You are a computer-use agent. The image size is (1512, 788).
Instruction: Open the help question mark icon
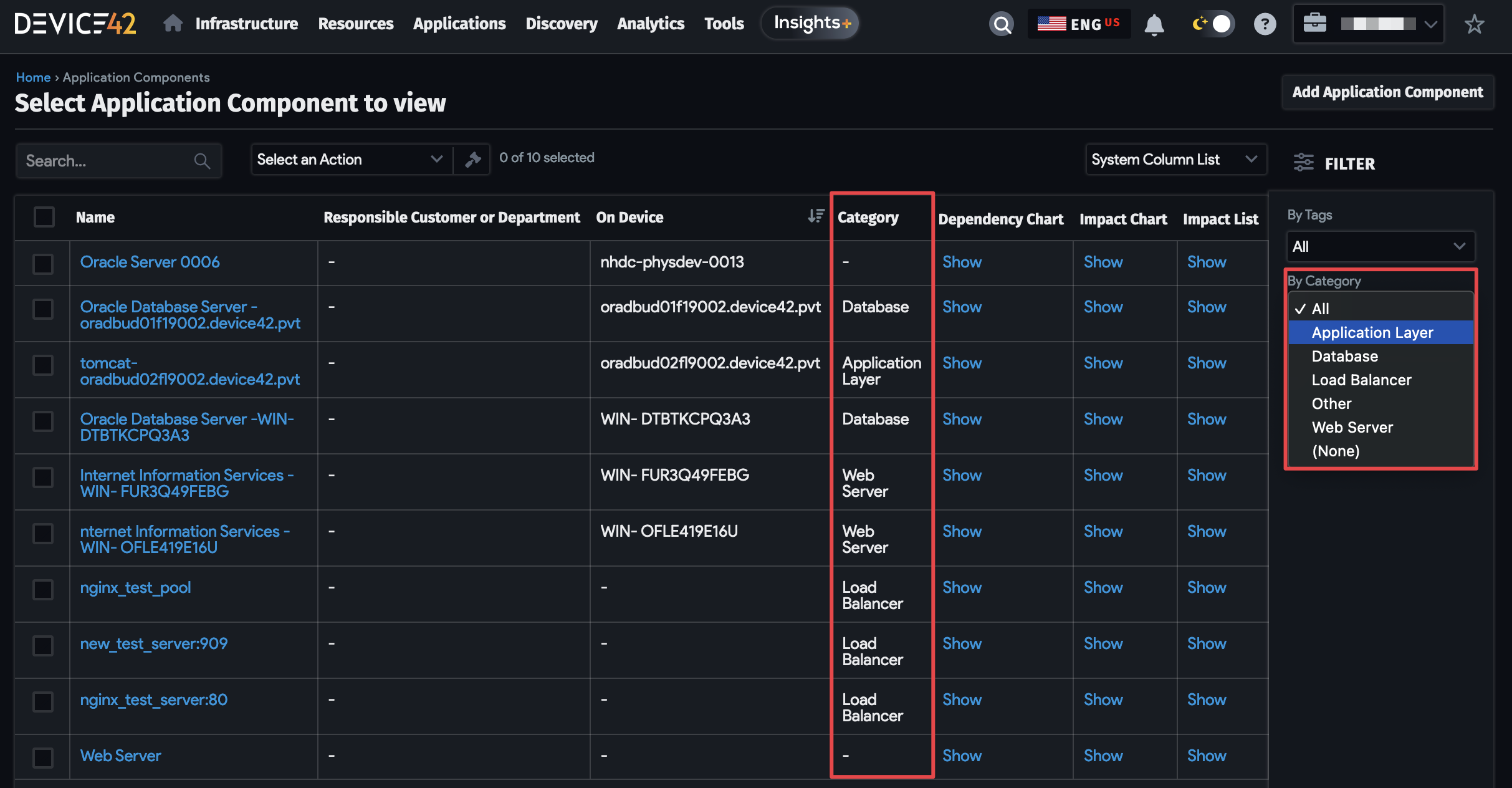[x=1265, y=24]
